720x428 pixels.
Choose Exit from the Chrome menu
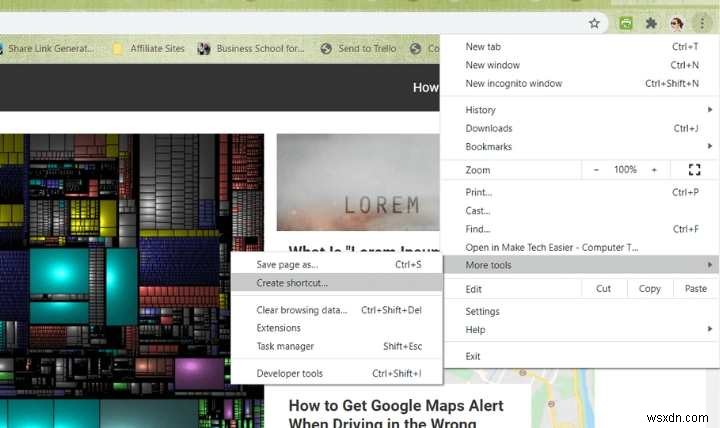click(x=579, y=356)
